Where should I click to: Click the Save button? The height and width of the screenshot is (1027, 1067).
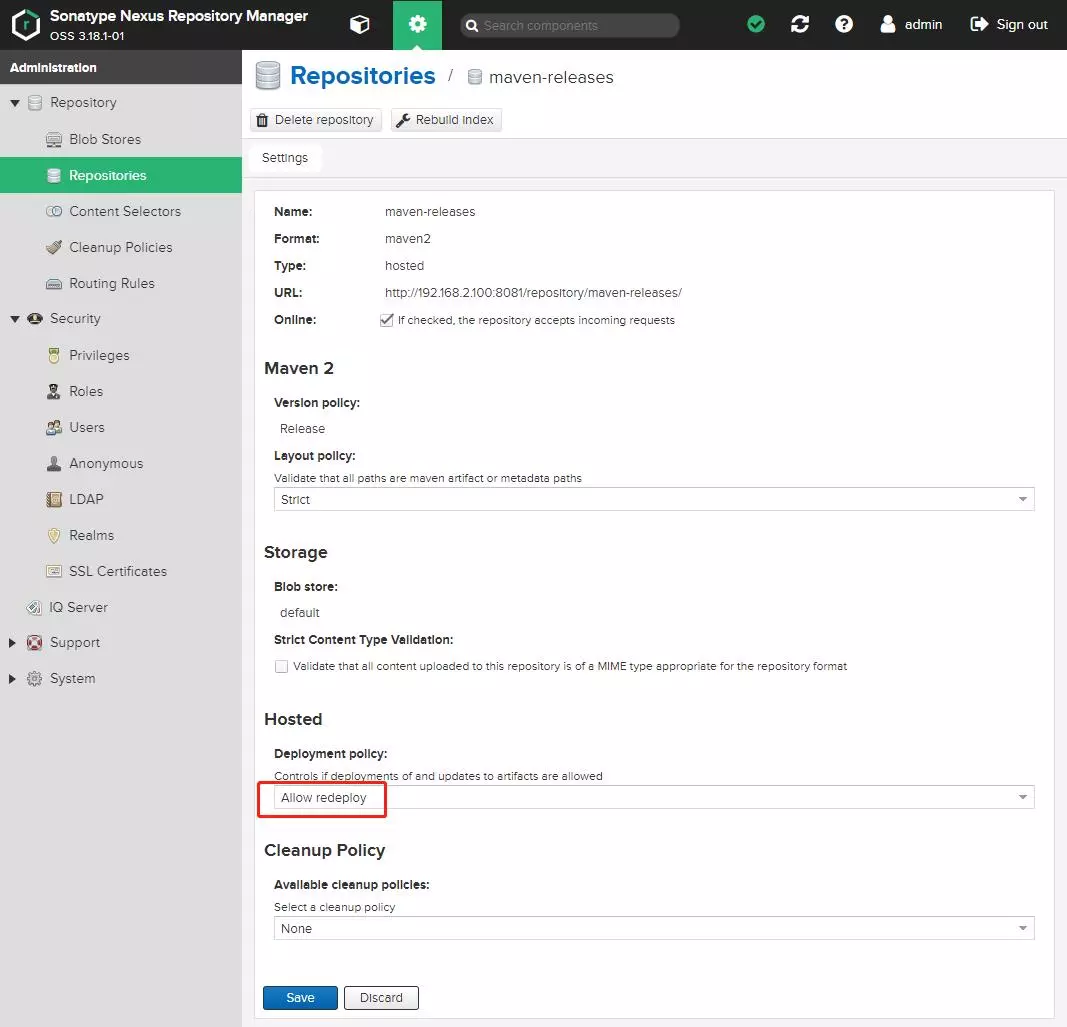299,997
